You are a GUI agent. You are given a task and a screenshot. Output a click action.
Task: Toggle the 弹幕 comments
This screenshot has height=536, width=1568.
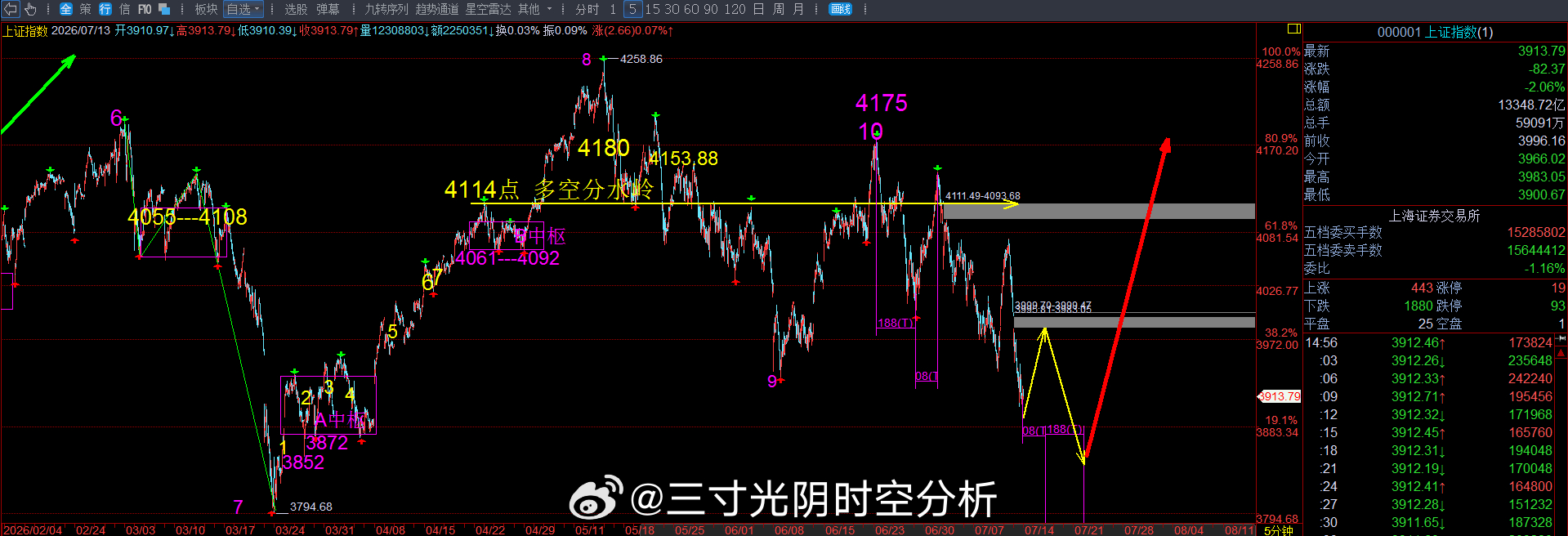[328, 9]
